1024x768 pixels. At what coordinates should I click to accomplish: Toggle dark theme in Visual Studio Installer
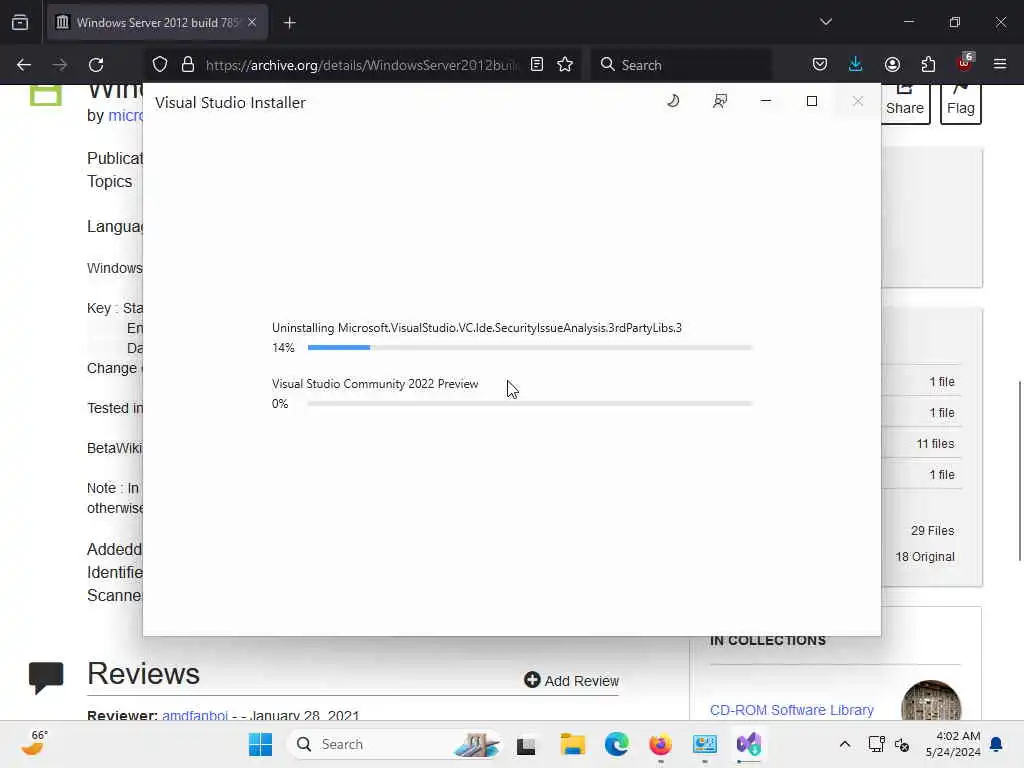coord(673,101)
